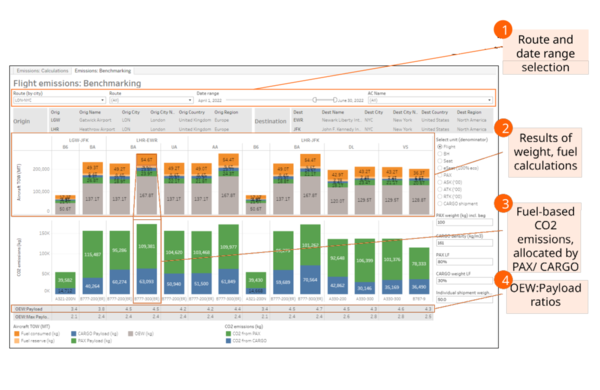Click the 115,487 CO2 from PAX bar
This screenshot has height=390, width=600.
[x=93, y=254]
